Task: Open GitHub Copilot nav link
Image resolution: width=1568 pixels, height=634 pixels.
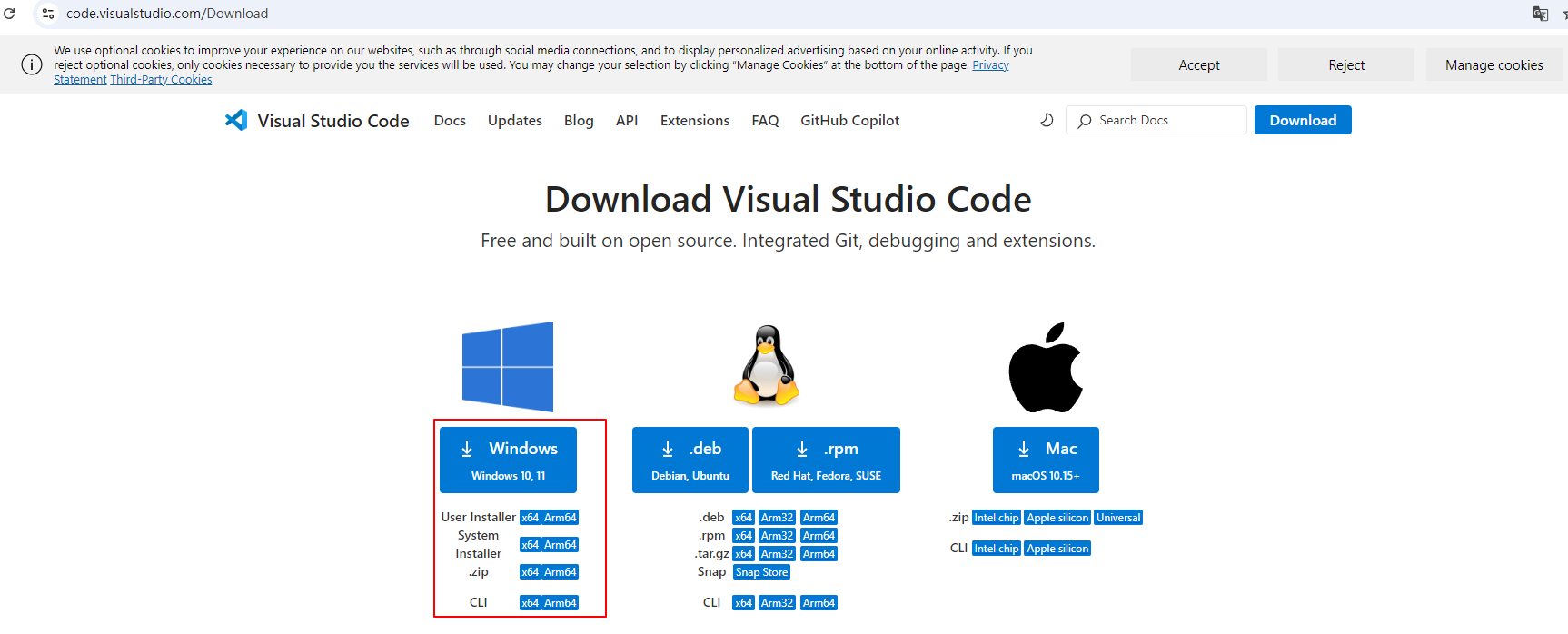Action: pos(850,121)
